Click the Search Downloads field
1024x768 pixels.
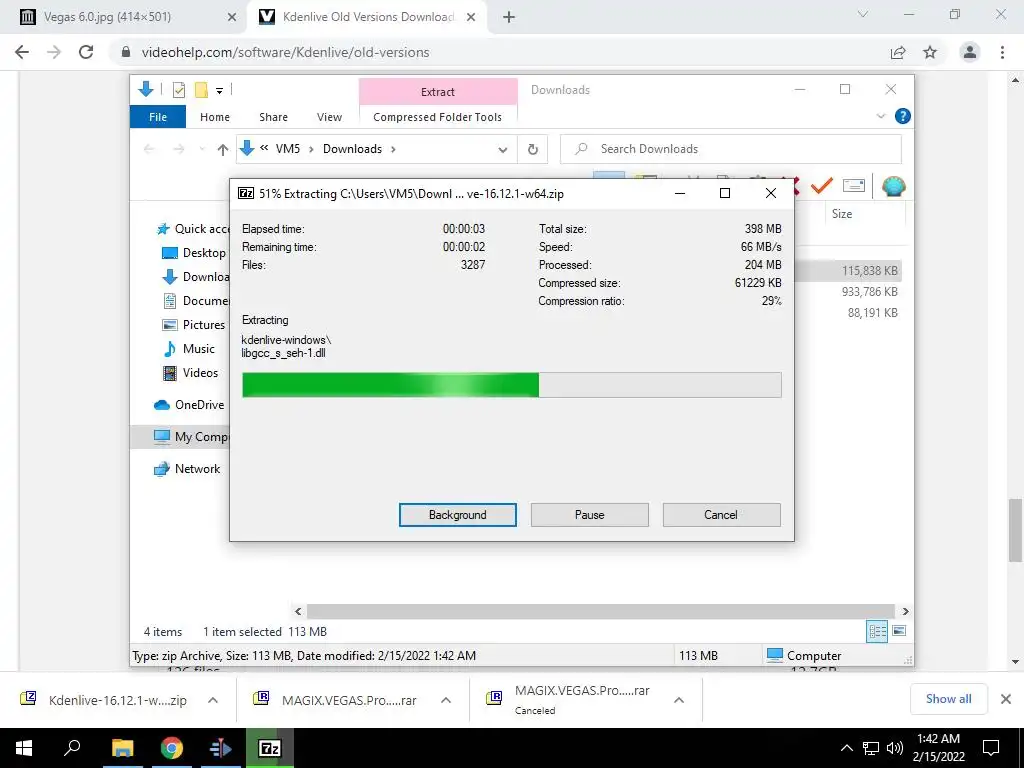click(731, 149)
